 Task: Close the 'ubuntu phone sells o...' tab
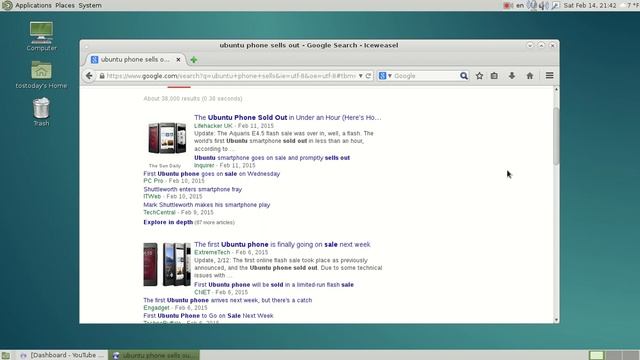click(x=178, y=60)
